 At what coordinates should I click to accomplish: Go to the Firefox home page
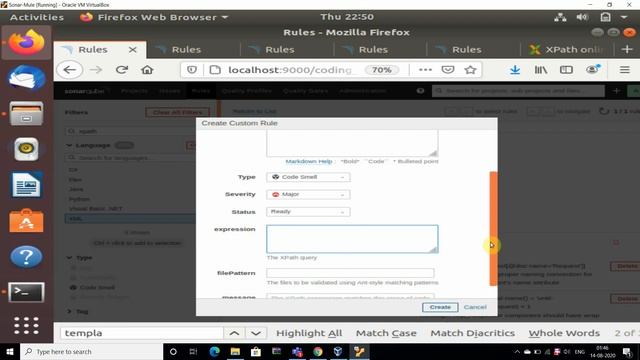coord(147,70)
